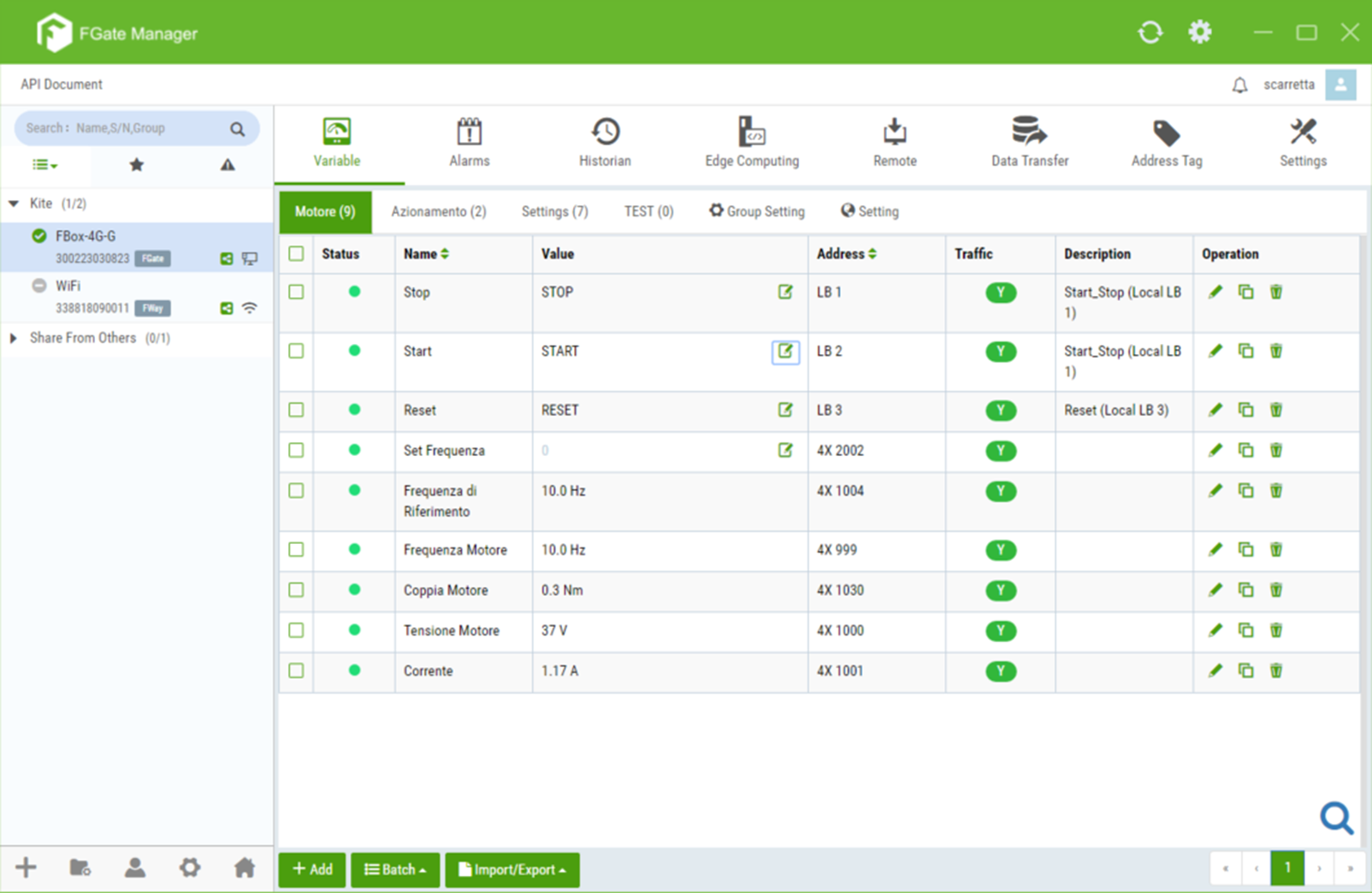Click pencil edit icon for Reset row
The height and width of the screenshot is (893, 1372).
[1215, 410]
